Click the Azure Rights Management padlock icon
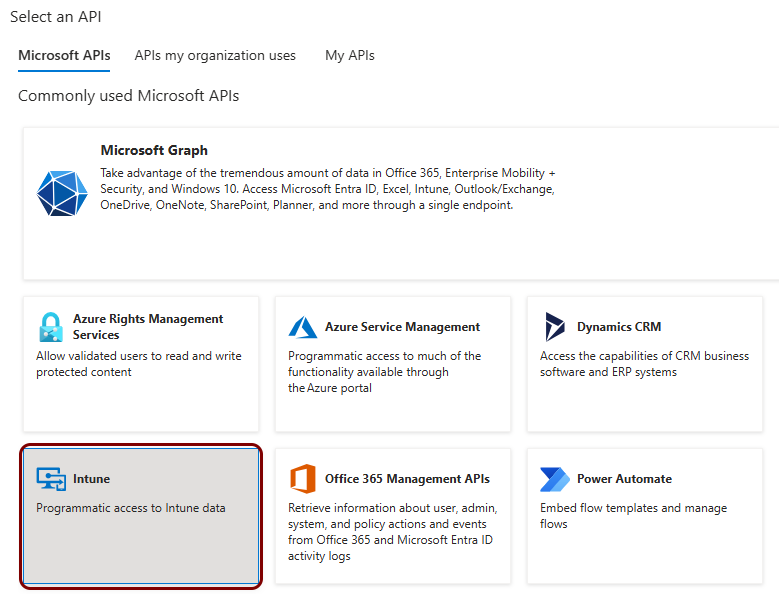 tap(51, 327)
